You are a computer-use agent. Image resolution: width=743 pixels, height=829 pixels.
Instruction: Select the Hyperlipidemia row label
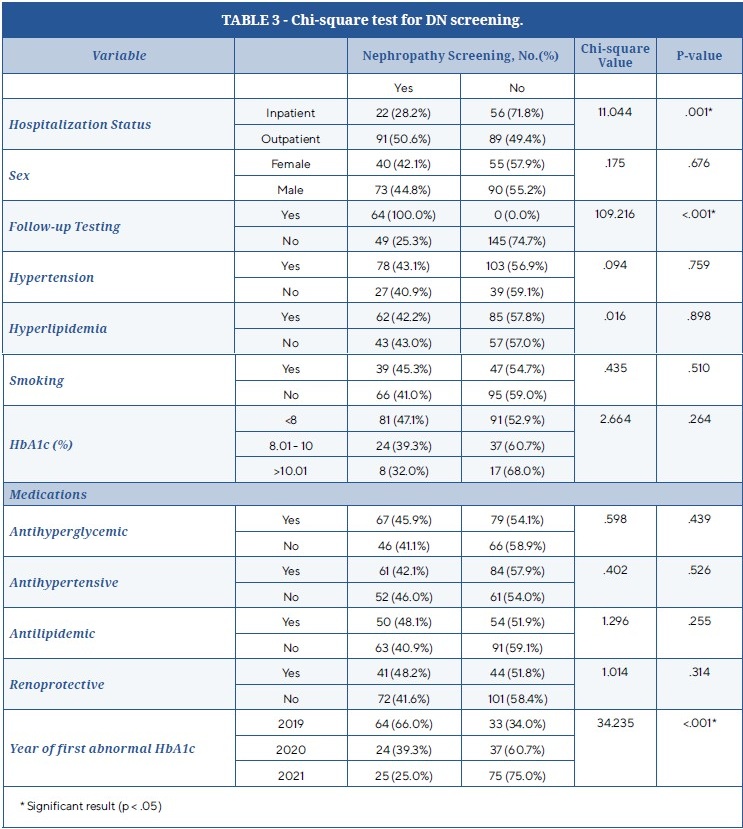click(x=57, y=329)
